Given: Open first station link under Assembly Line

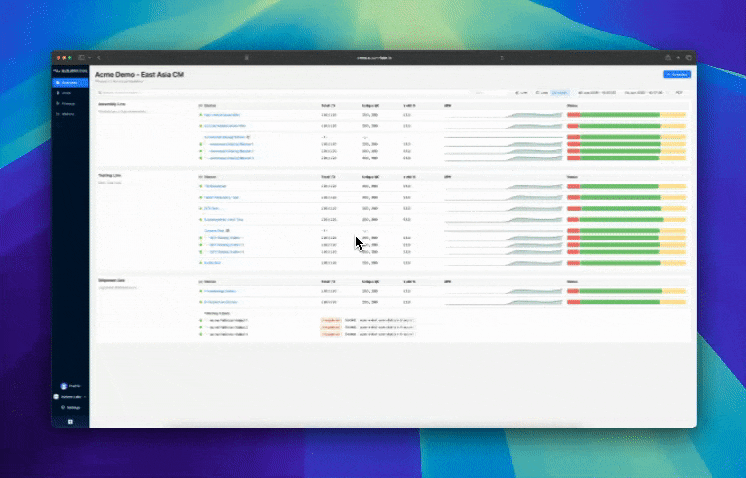Looking at the screenshot, I should (223, 115).
